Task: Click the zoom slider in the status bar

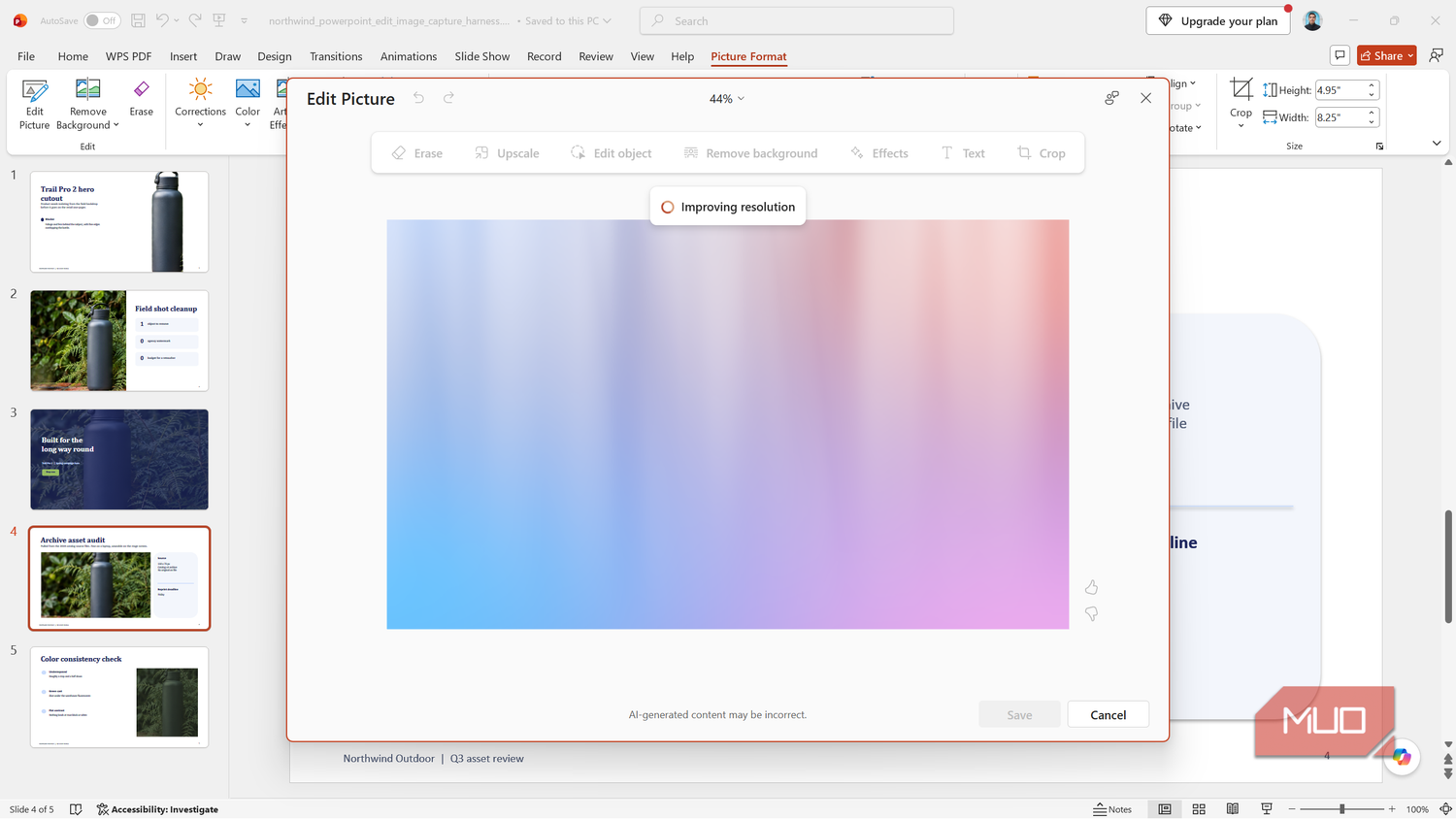Action: point(1341,809)
